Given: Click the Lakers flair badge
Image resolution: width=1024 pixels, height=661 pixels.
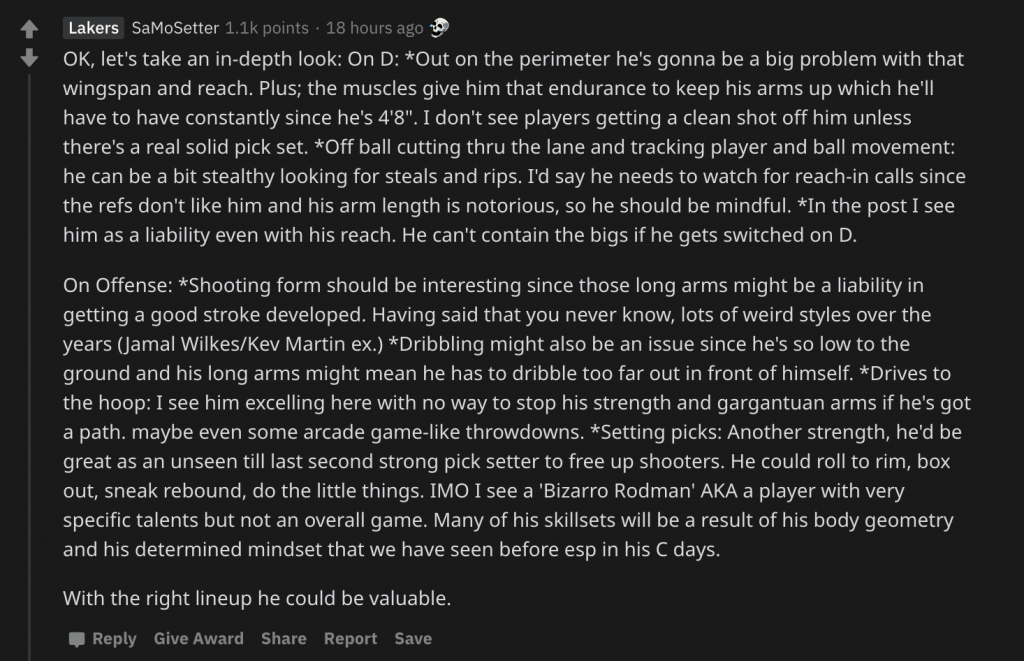Looking at the screenshot, I should 92,28.
